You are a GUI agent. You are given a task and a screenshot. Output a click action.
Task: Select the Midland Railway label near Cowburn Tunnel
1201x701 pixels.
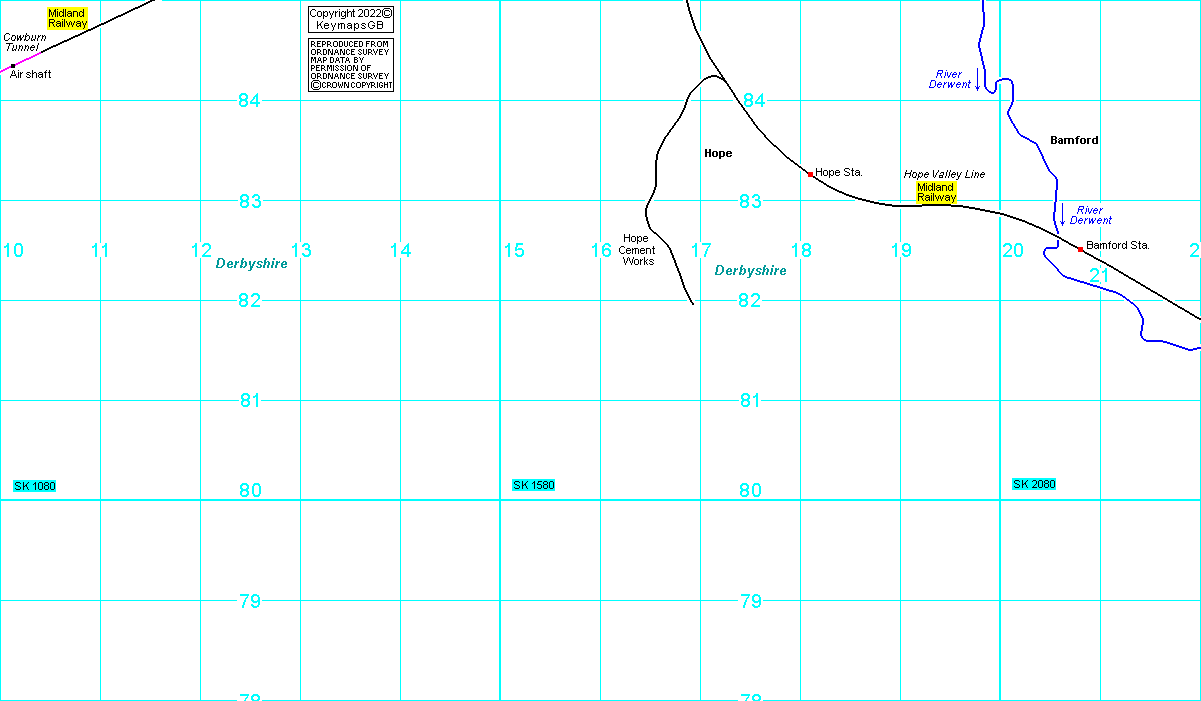[x=68, y=18]
